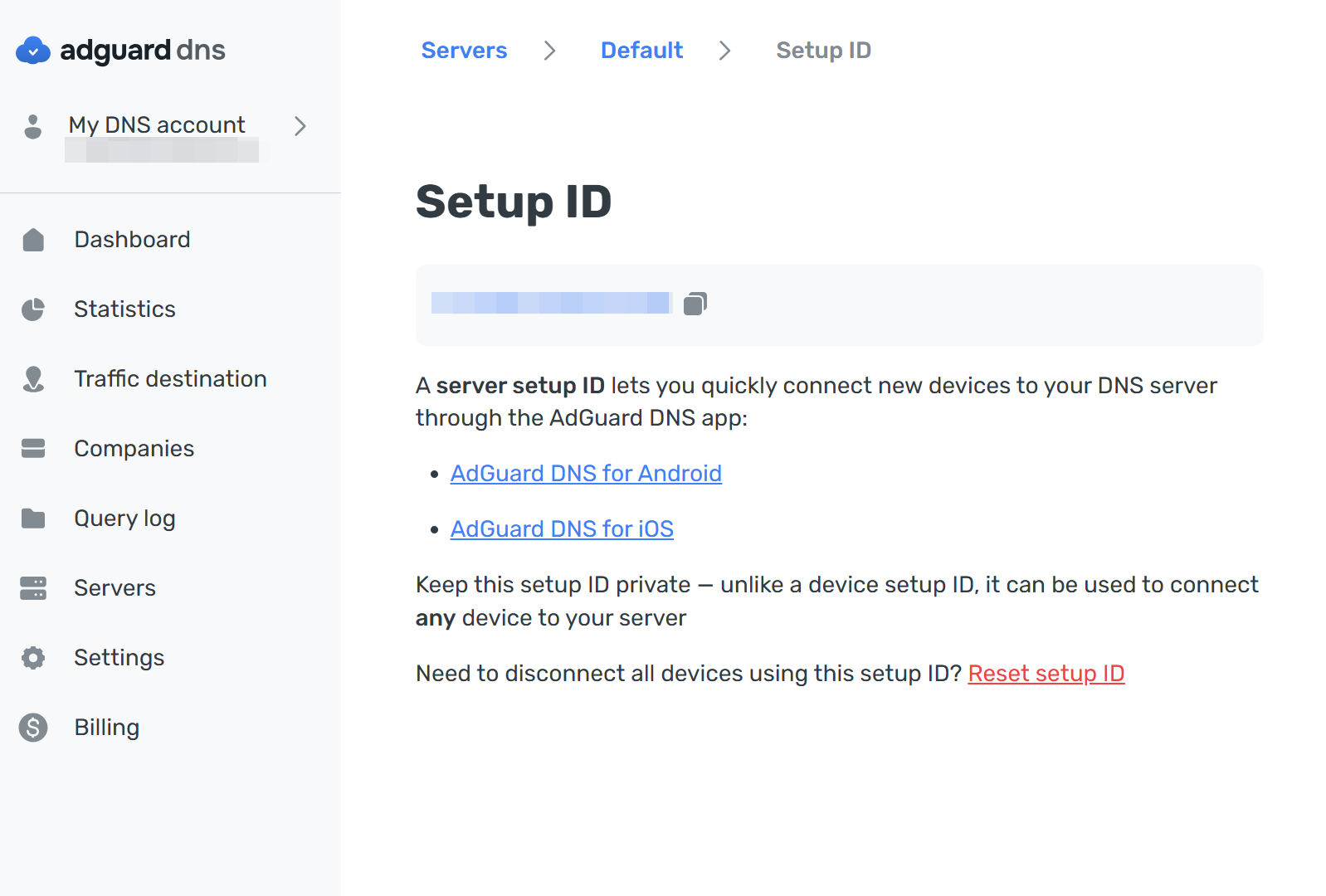Click the Servers rack icon
1326x896 pixels.
(x=33, y=588)
